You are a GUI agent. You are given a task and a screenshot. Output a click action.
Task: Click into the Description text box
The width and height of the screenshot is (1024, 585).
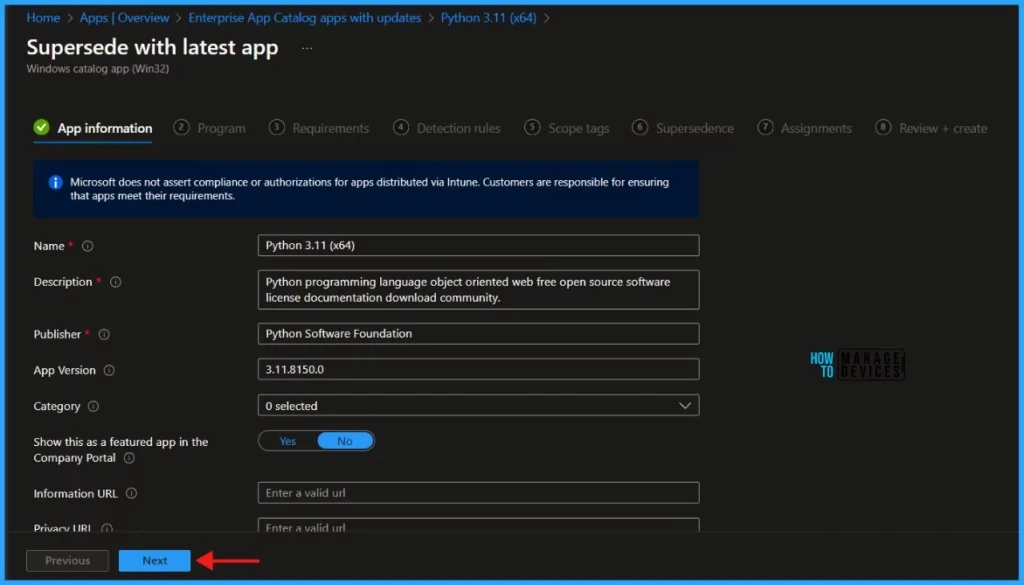point(478,290)
